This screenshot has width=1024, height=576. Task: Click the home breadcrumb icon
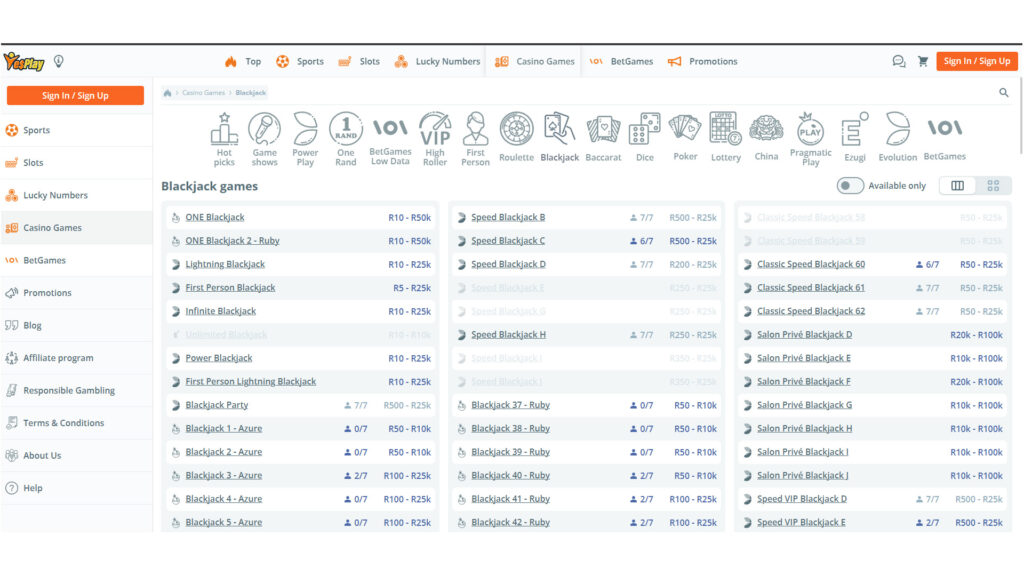(167, 93)
